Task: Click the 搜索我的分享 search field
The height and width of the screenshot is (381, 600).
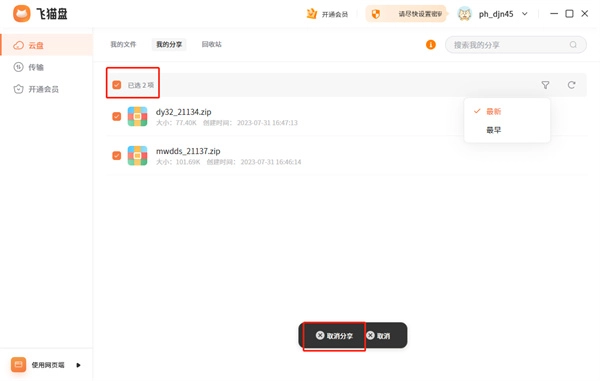Action: (515, 45)
